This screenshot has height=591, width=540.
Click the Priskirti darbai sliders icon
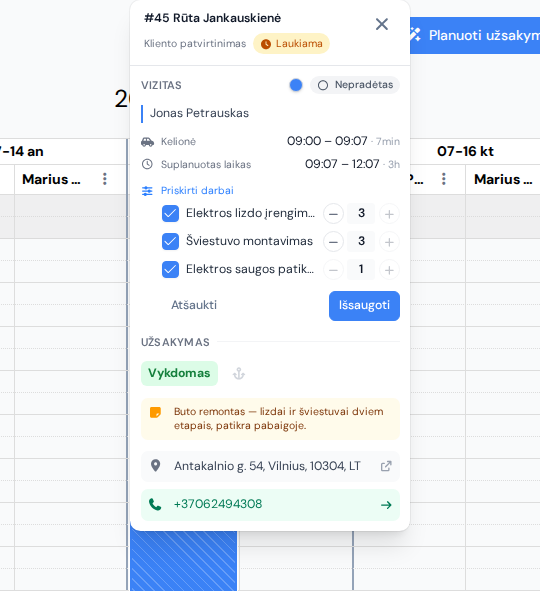point(147,191)
